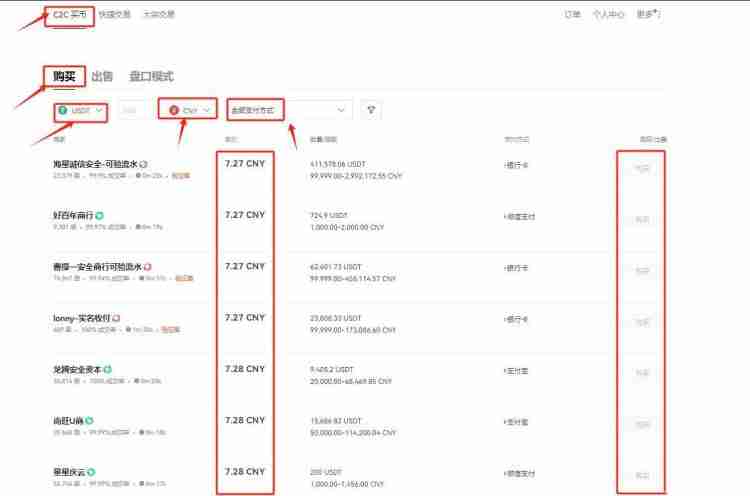Screen dimensions: 750x496
Task: Open the 盘口模式 tab
Action: [151, 76]
